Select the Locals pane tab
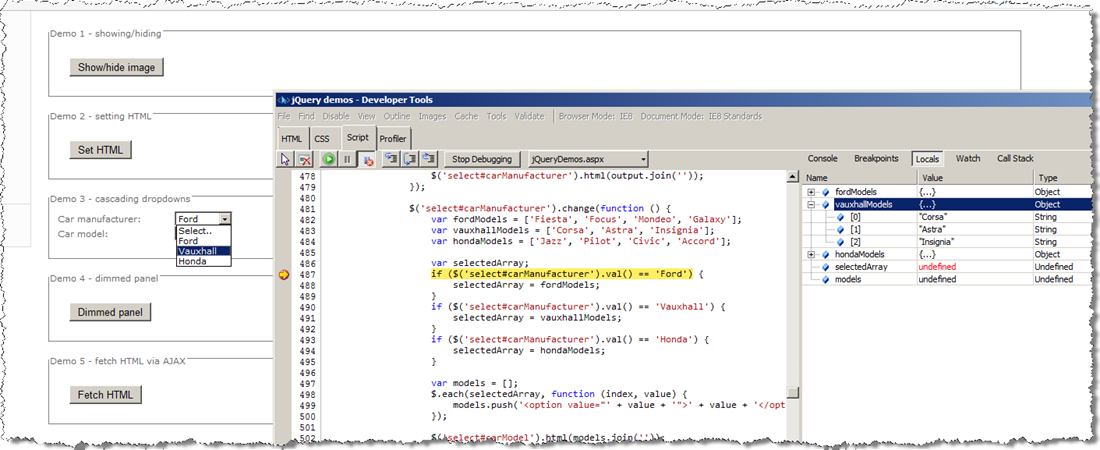The width and height of the screenshot is (1100, 450). (927, 159)
